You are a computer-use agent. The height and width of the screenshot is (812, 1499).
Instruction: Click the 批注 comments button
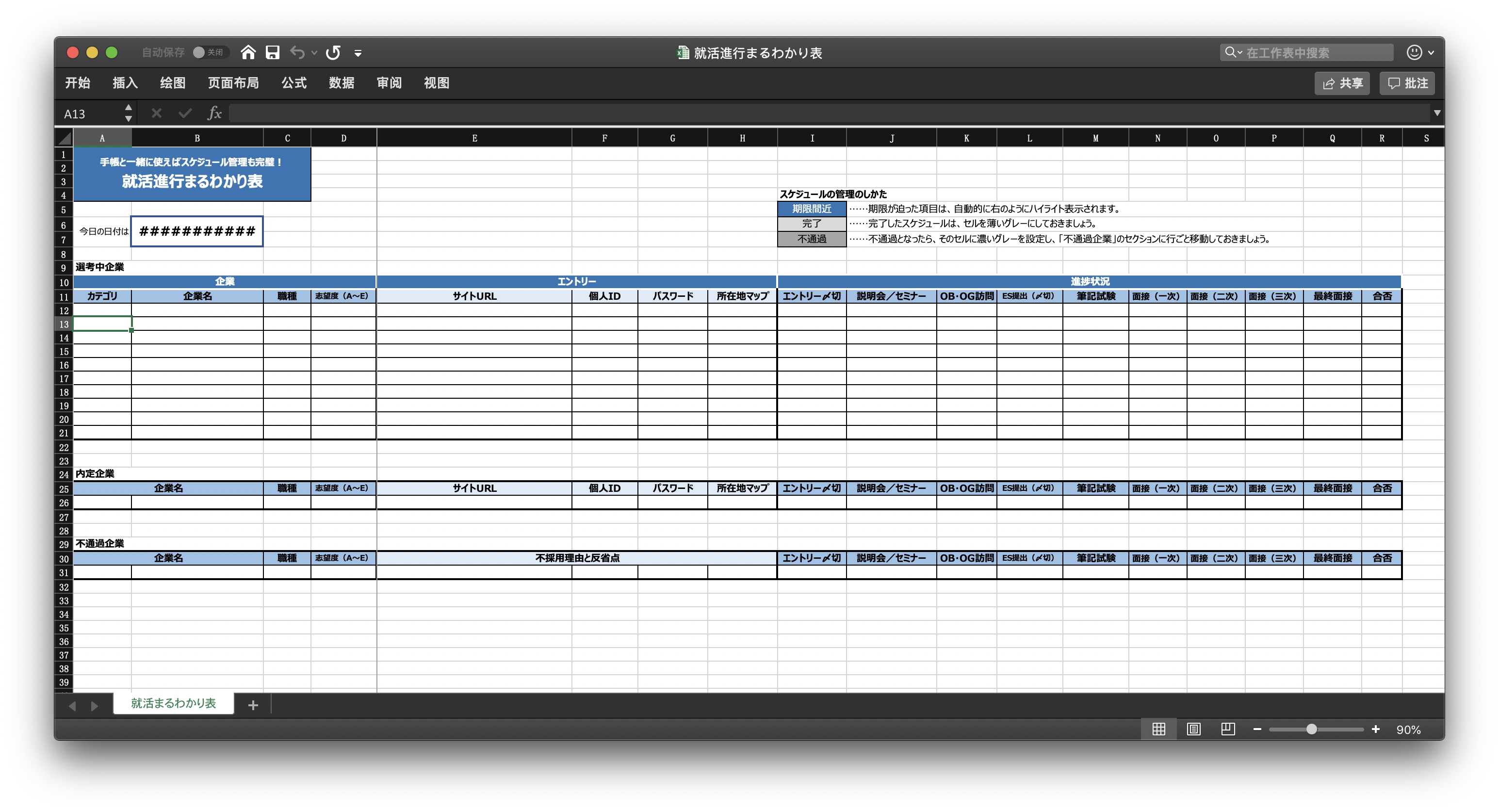click(x=1407, y=83)
